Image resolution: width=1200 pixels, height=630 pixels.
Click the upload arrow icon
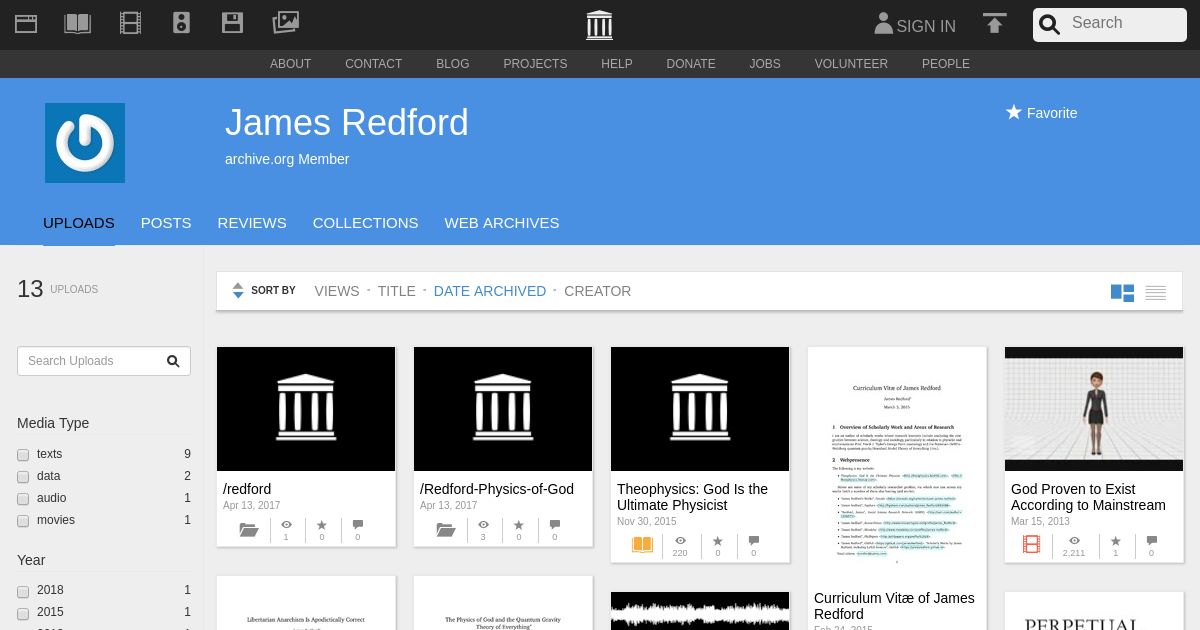(994, 23)
